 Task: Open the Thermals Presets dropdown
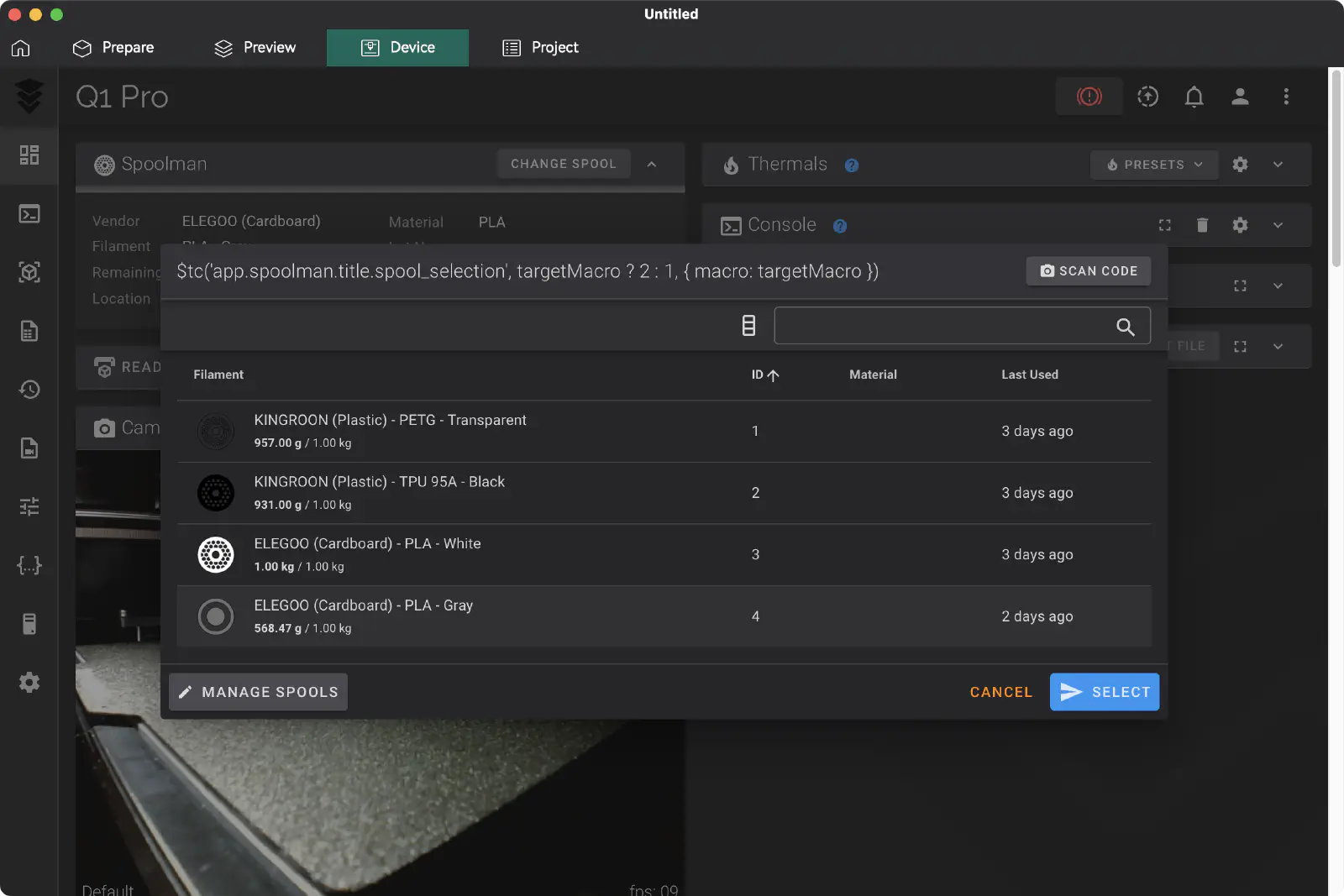pyautogui.click(x=1153, y=165)
